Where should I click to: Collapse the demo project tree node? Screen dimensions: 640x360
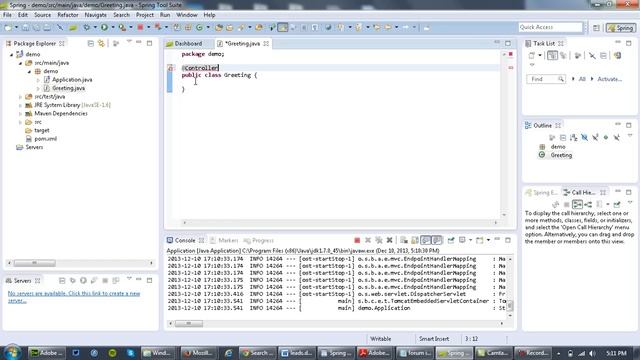coord(12,54)
